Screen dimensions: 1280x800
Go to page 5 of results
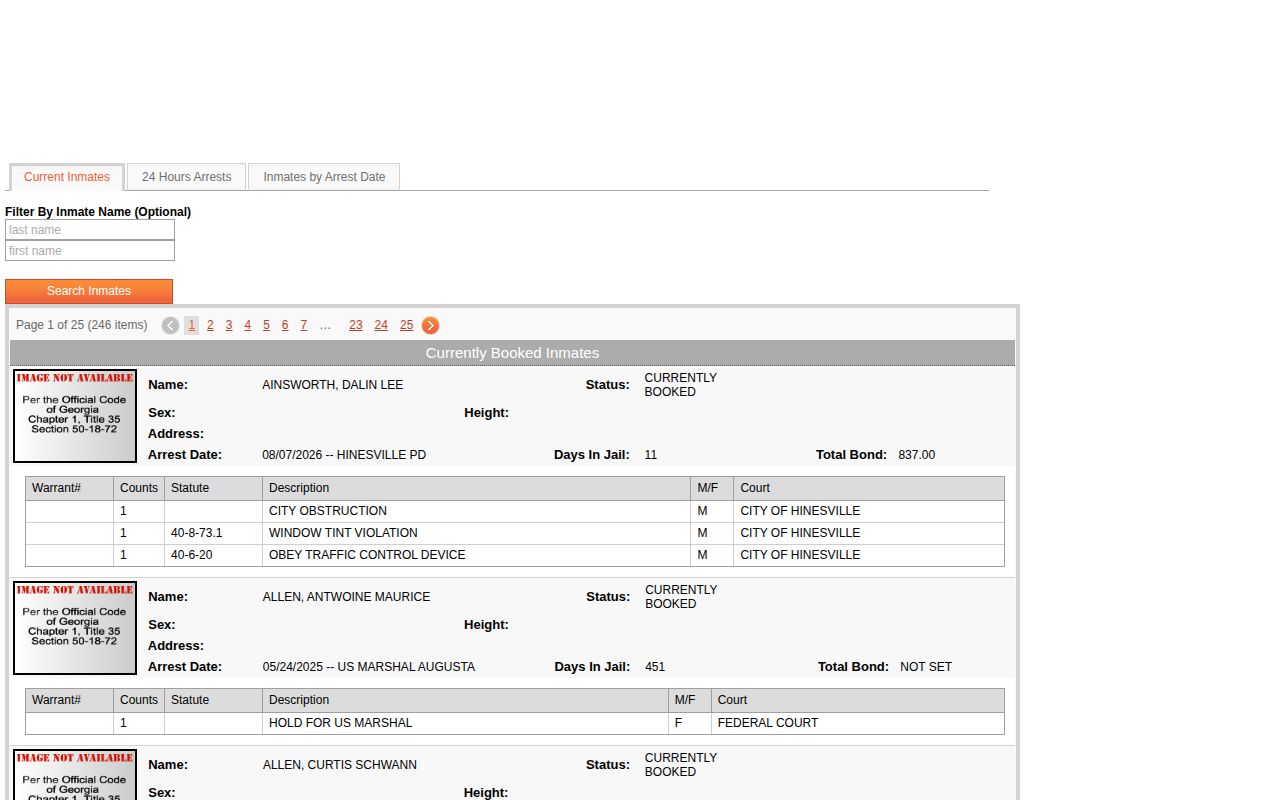click(x=266, y=325)
